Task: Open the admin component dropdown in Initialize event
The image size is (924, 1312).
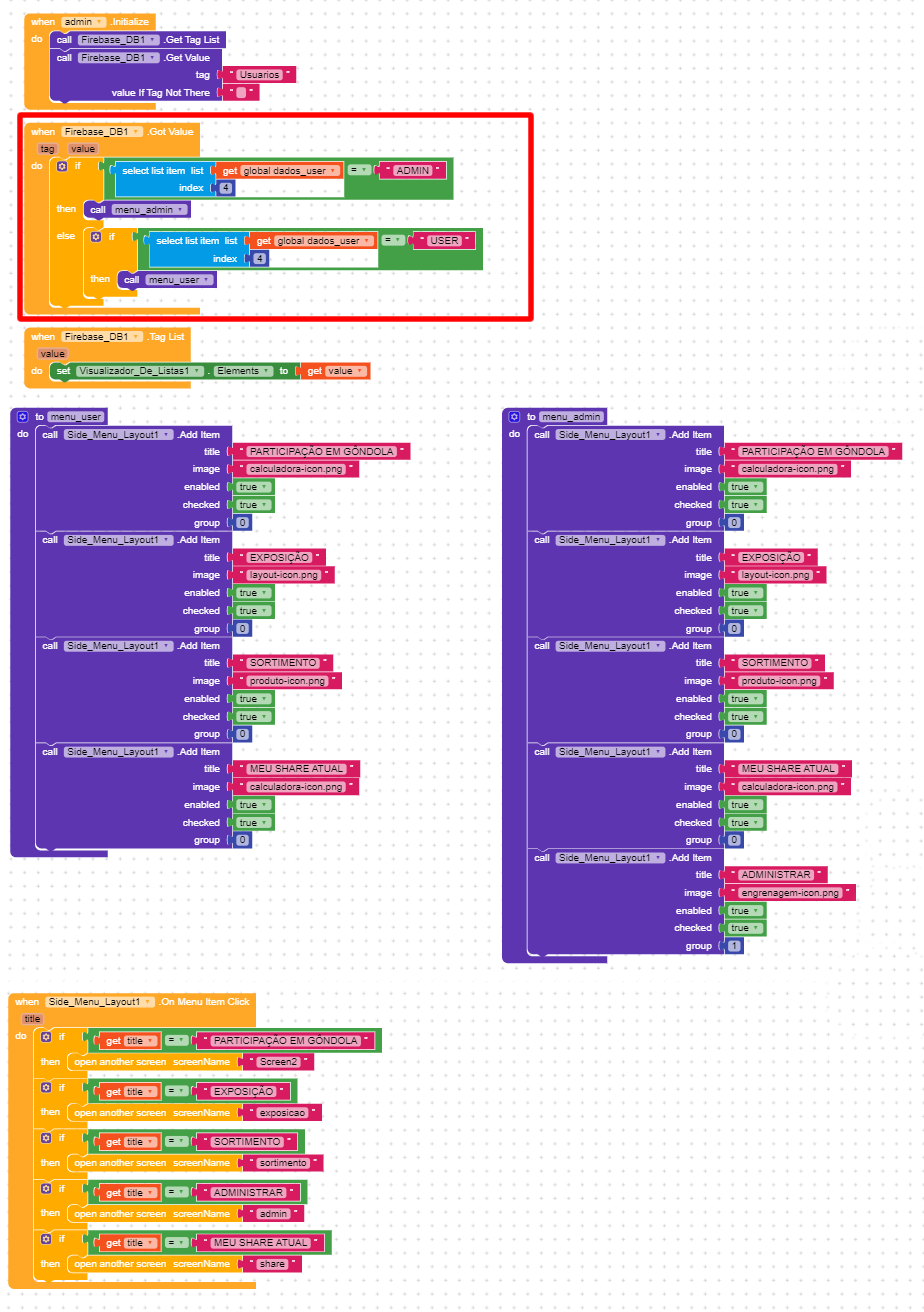Action: [x=84, y=22]
